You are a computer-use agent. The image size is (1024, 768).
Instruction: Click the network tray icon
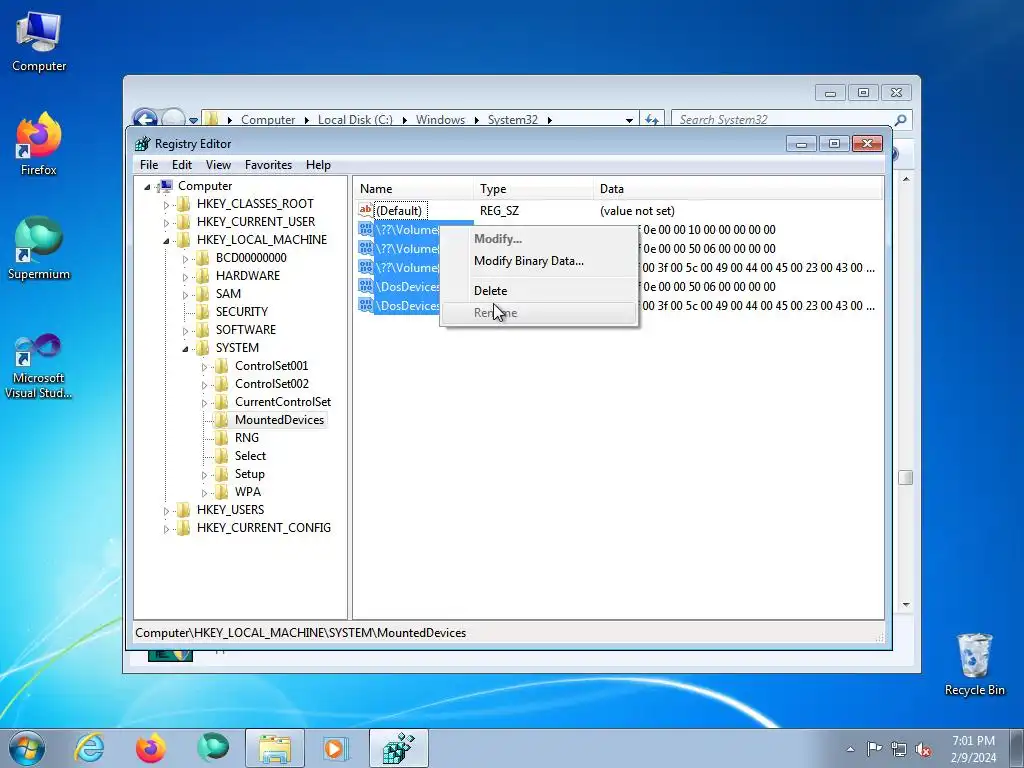[899, 749]
